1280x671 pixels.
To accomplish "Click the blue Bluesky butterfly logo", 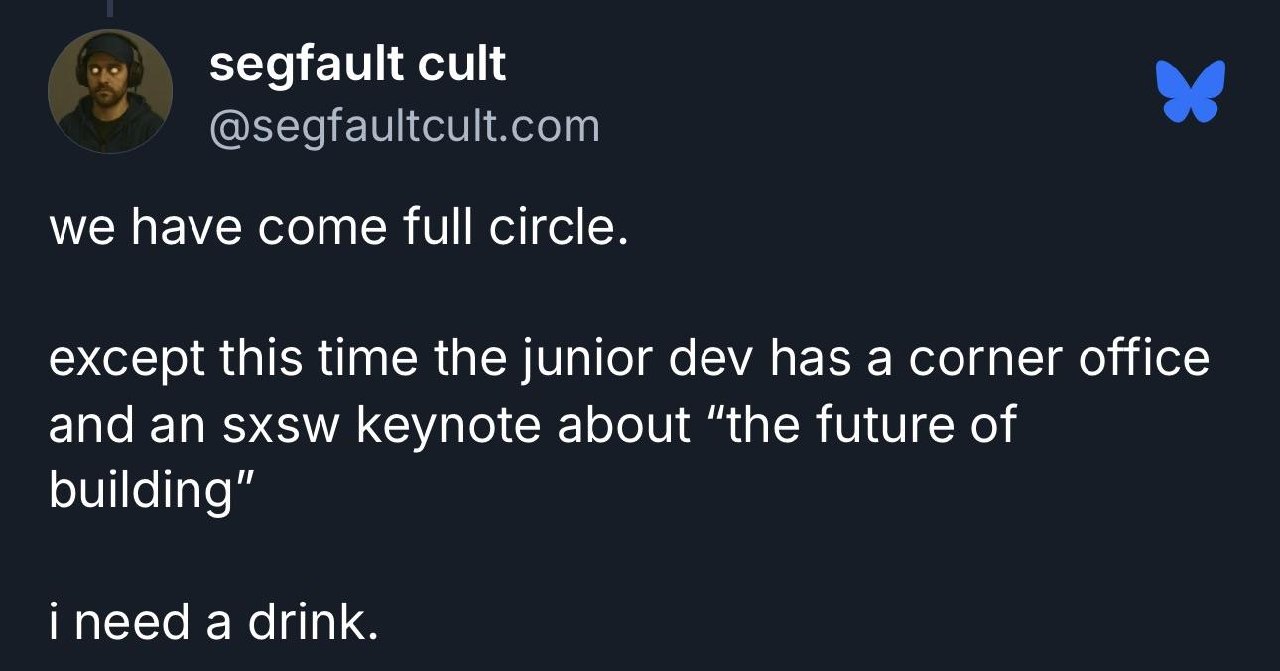I will click(1190, 92).
